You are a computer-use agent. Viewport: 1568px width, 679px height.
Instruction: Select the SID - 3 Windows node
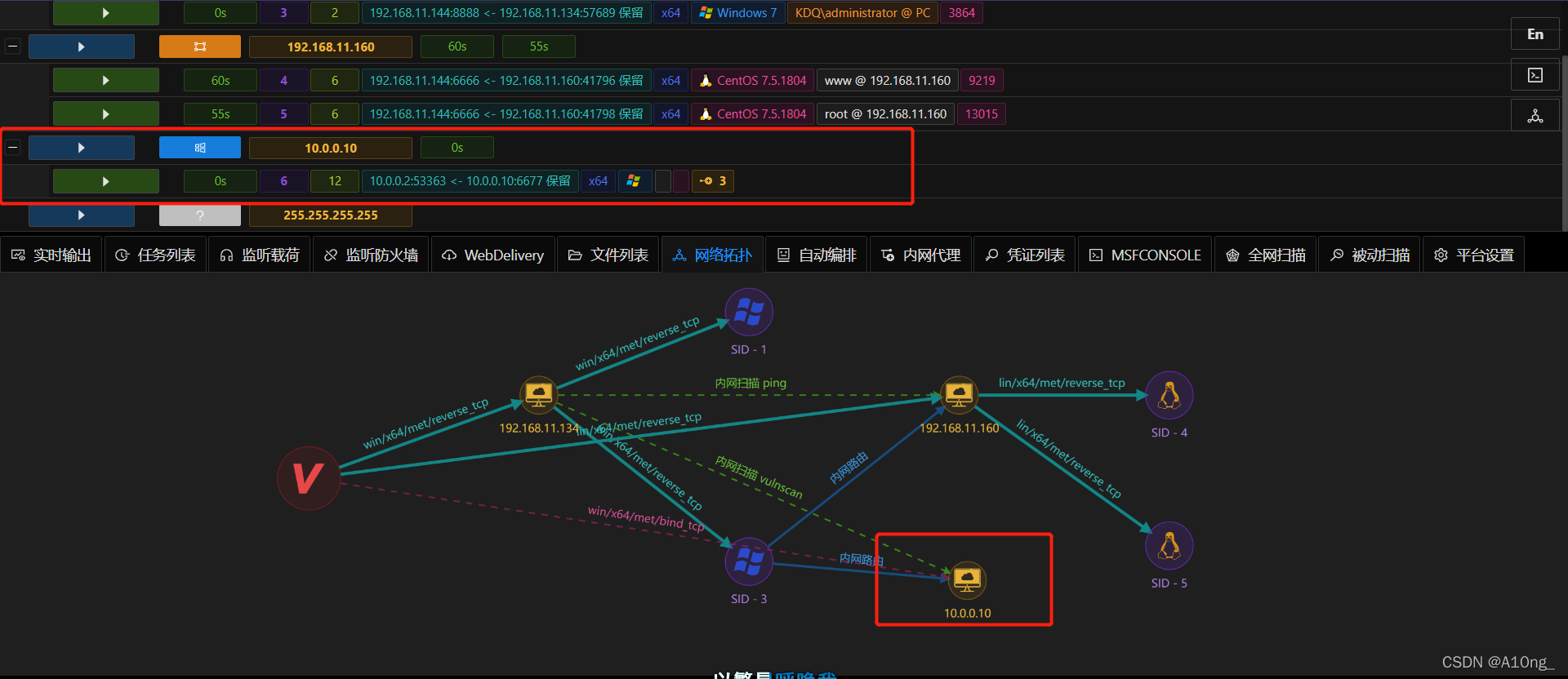749,561
